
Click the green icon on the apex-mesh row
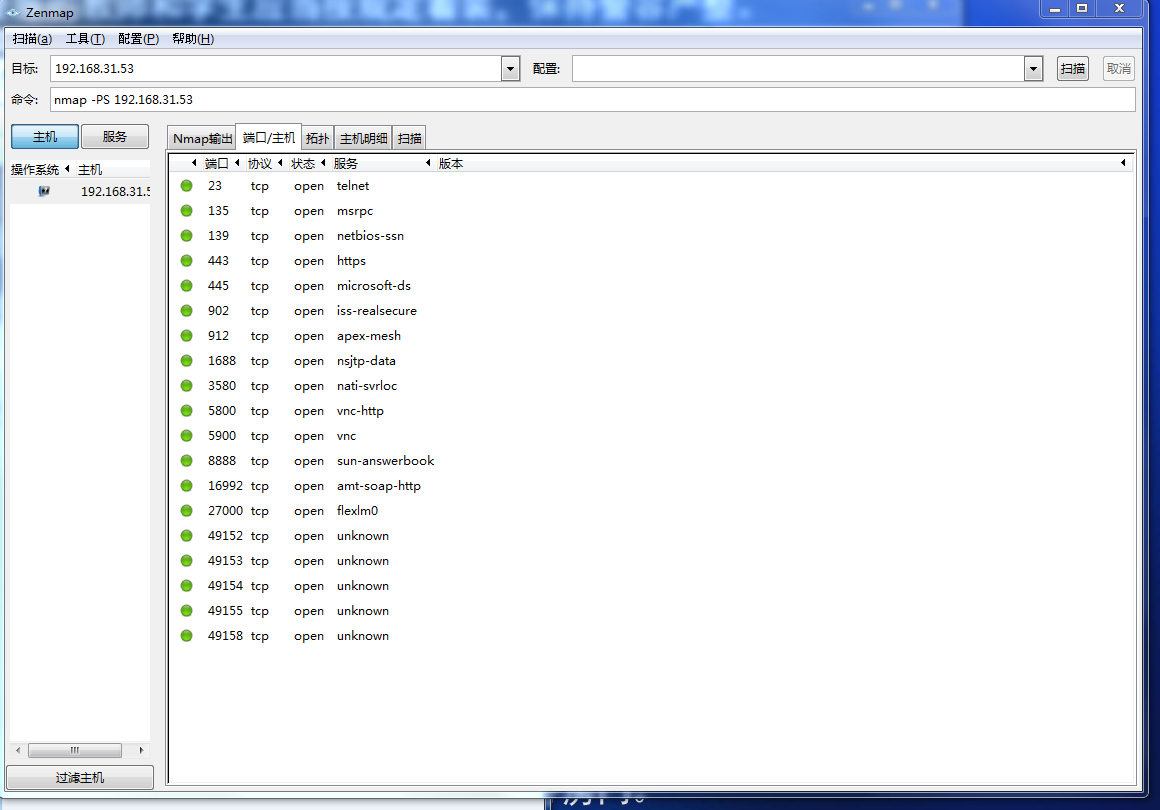point(186,336)
